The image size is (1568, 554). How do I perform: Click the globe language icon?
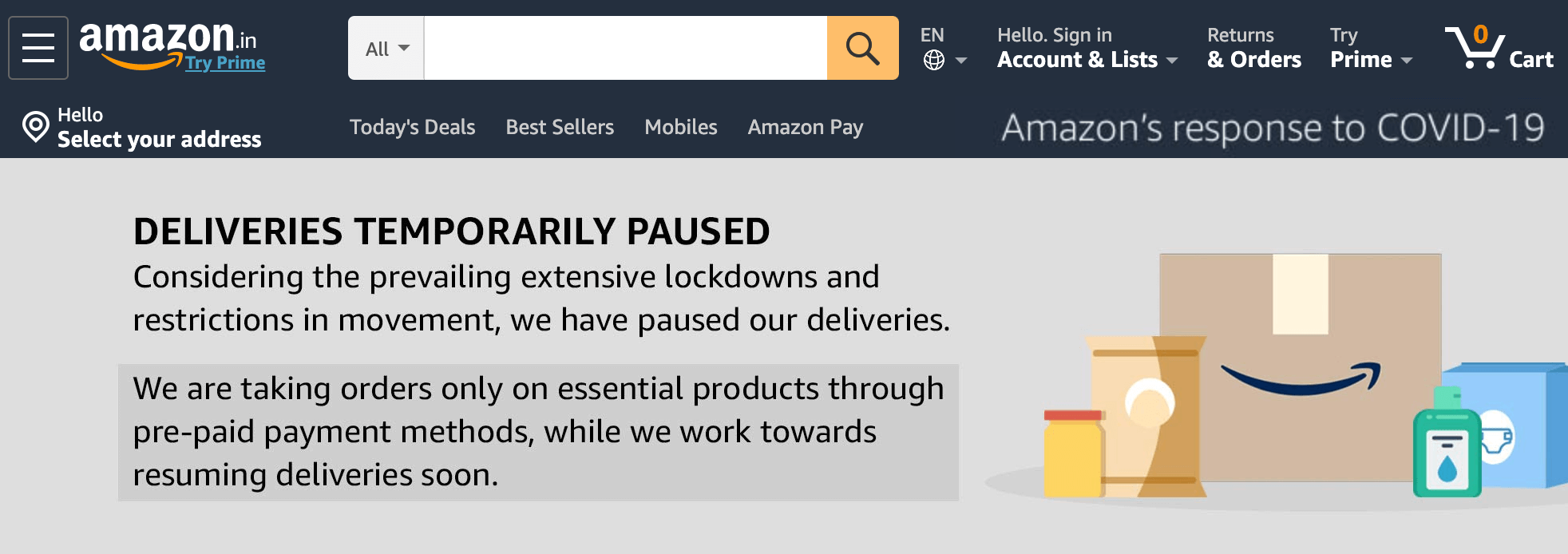(x=934, y=60)
